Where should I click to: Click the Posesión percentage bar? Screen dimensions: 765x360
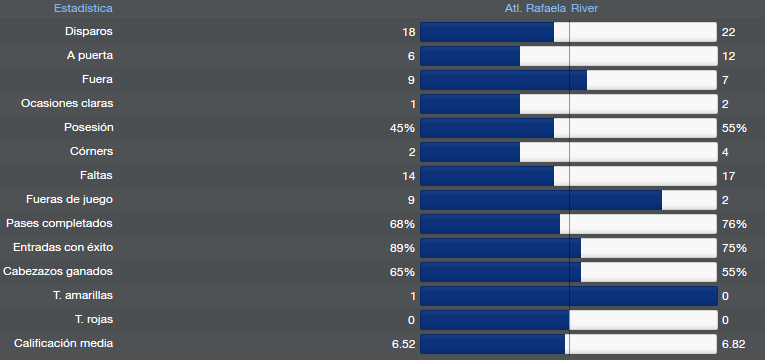point(568,128)
